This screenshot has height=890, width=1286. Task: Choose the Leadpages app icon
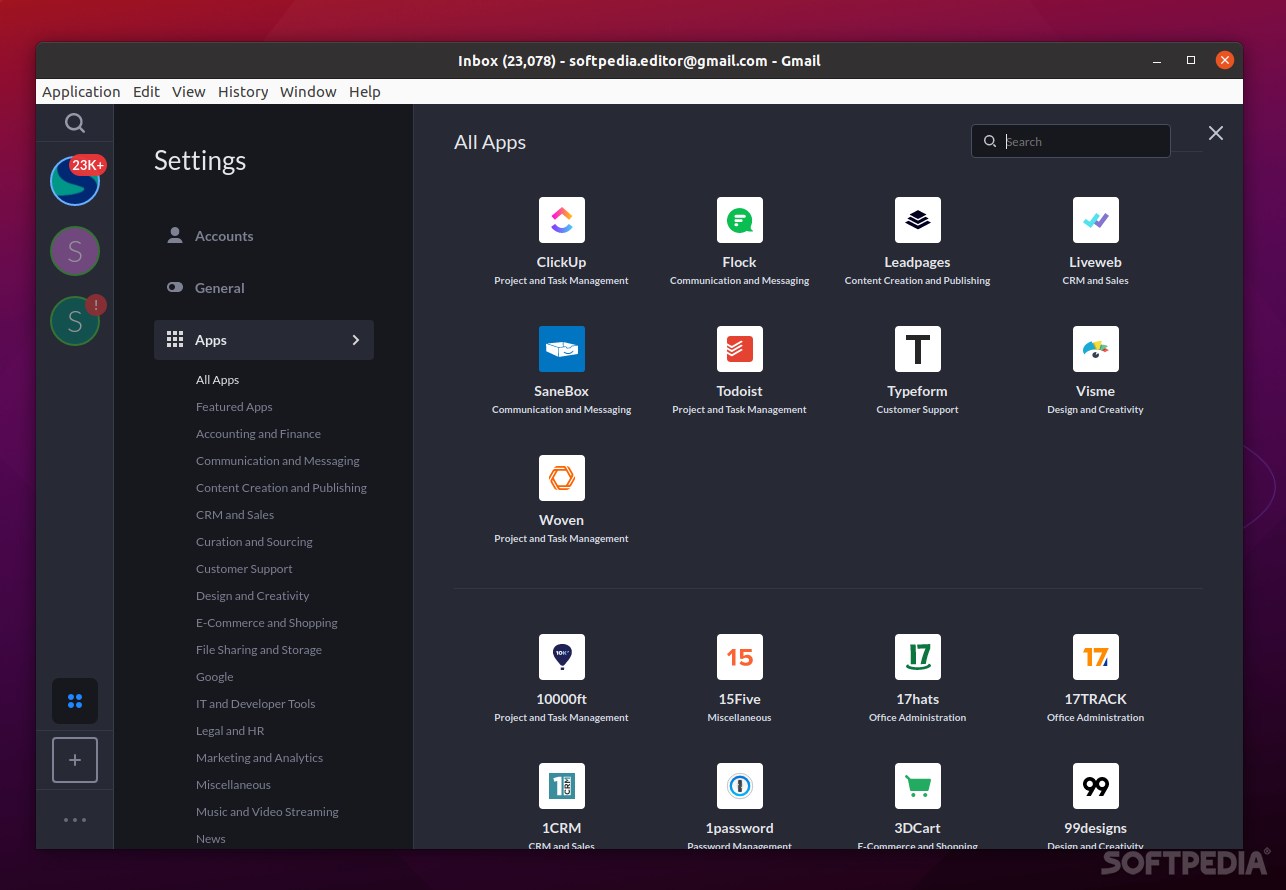point(918,220)
